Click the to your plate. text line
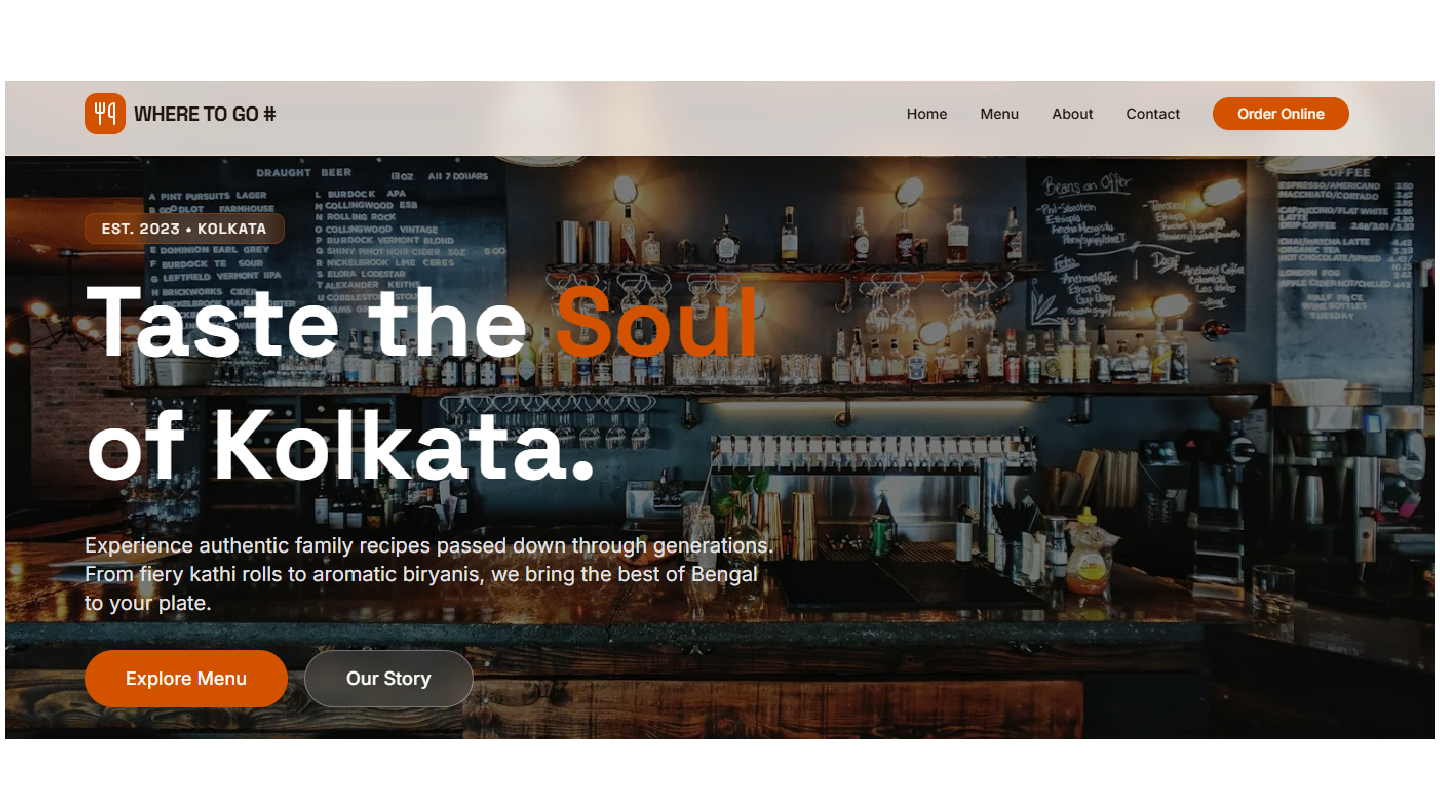The image size is (1440, 810). (x=148, y=604)
